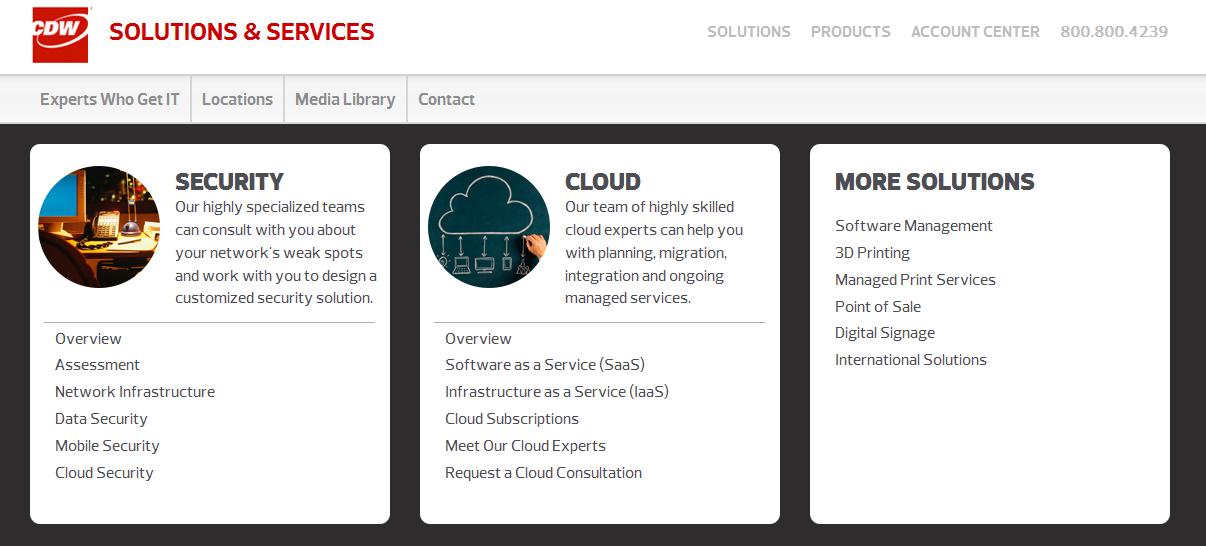The width and height of the screenshot is (1206, 546).
Task: Open the Products top menu
Action: pyautogui.click(x=850, y=32)
